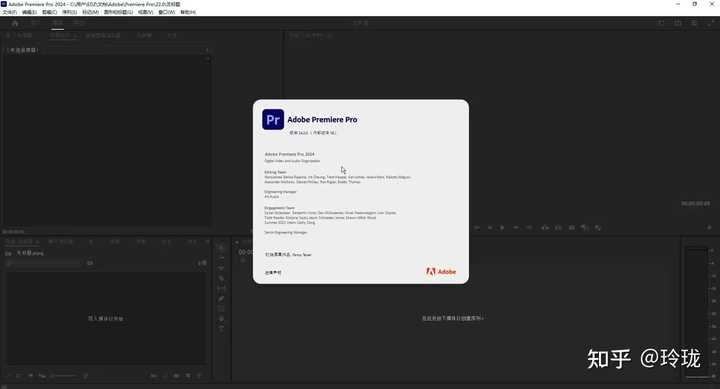Switch to the Import workspace tab
The image size is (720, 389).
35,23
